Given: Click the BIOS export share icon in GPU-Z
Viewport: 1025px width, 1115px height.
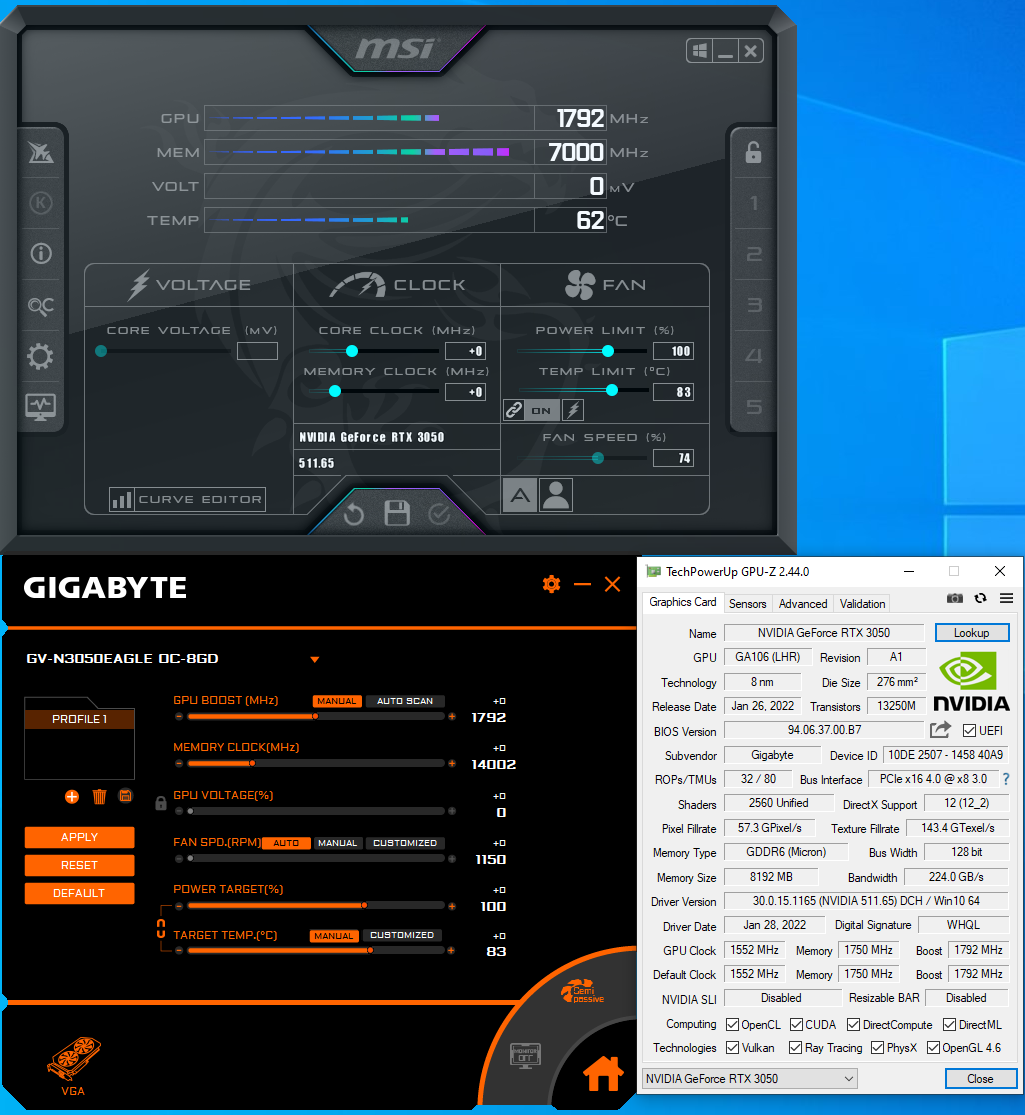Looking at the screenshot, I should pyautogui.click(x=940, y=730).
